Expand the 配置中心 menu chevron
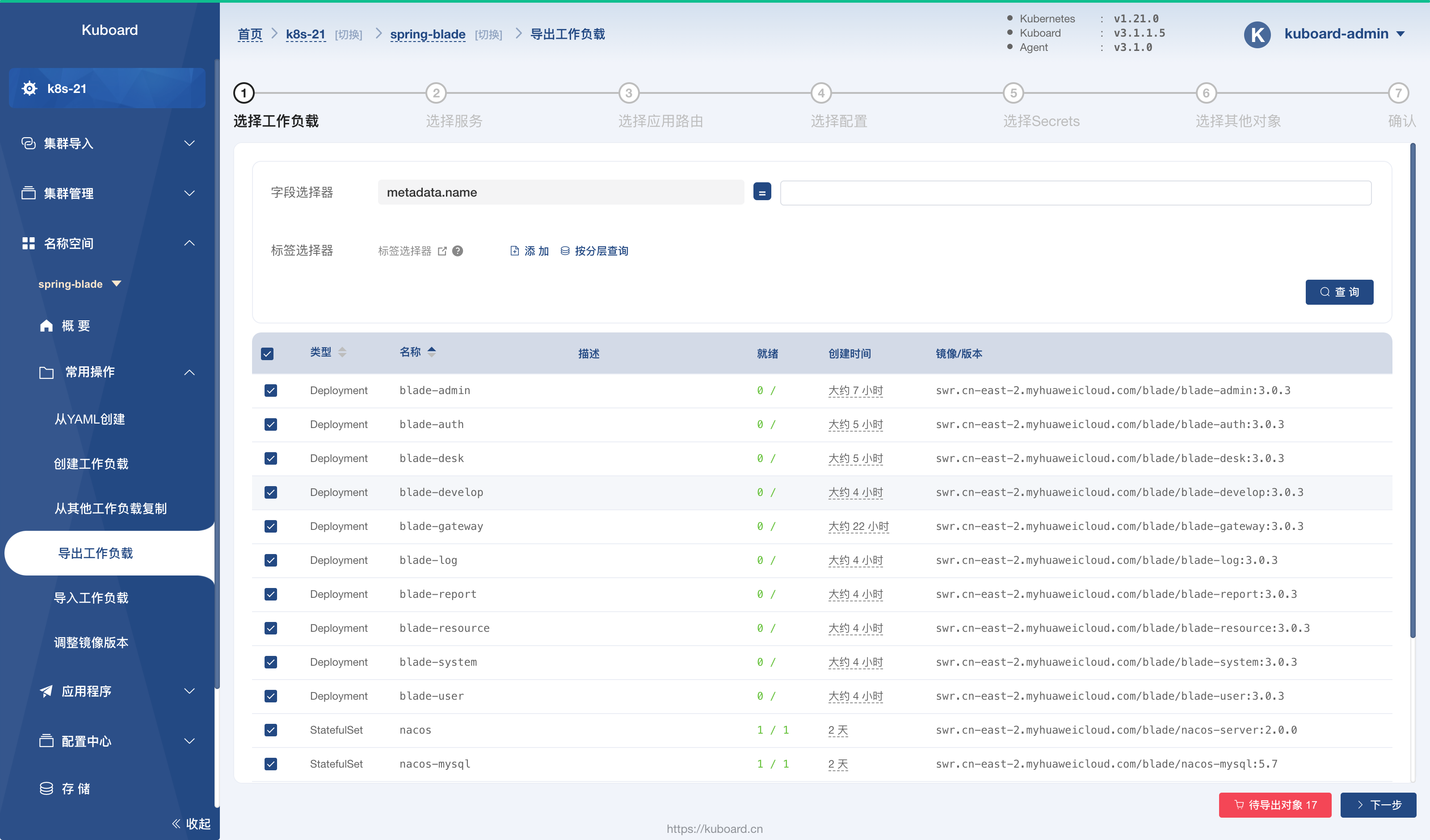 click(189, 741)
